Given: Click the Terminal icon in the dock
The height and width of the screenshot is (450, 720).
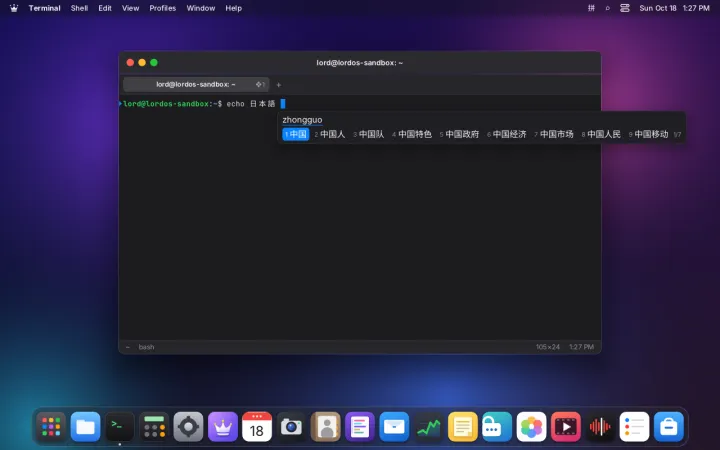Looking at the screenshot, I should (120, 427).
